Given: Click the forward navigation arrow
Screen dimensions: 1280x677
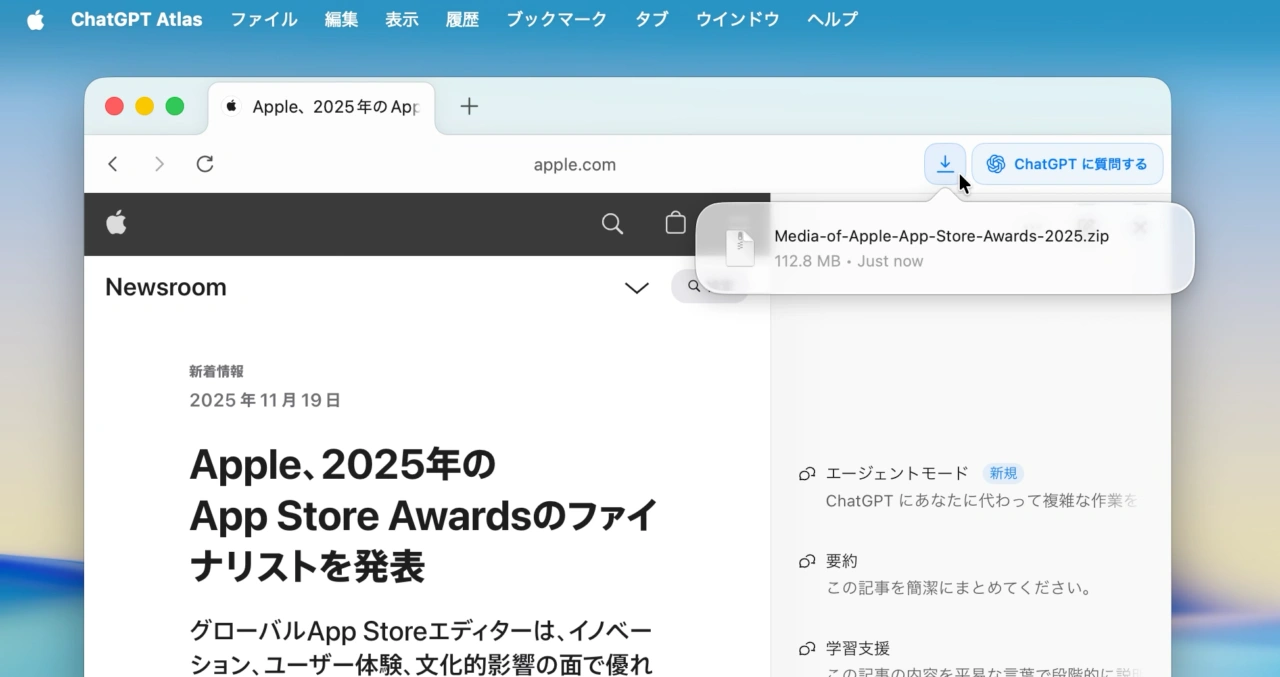Looking at the screenshot, I should (159, 163).
